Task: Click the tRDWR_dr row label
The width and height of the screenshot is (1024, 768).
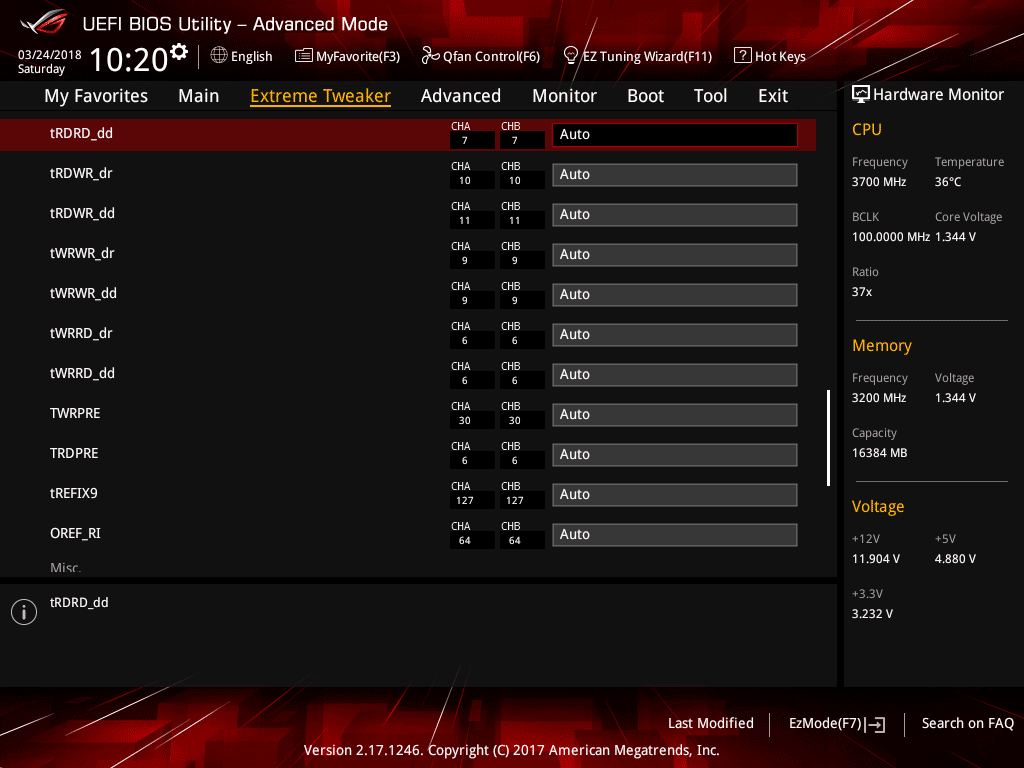Action: pyautogui.click(x=81, y=174)
